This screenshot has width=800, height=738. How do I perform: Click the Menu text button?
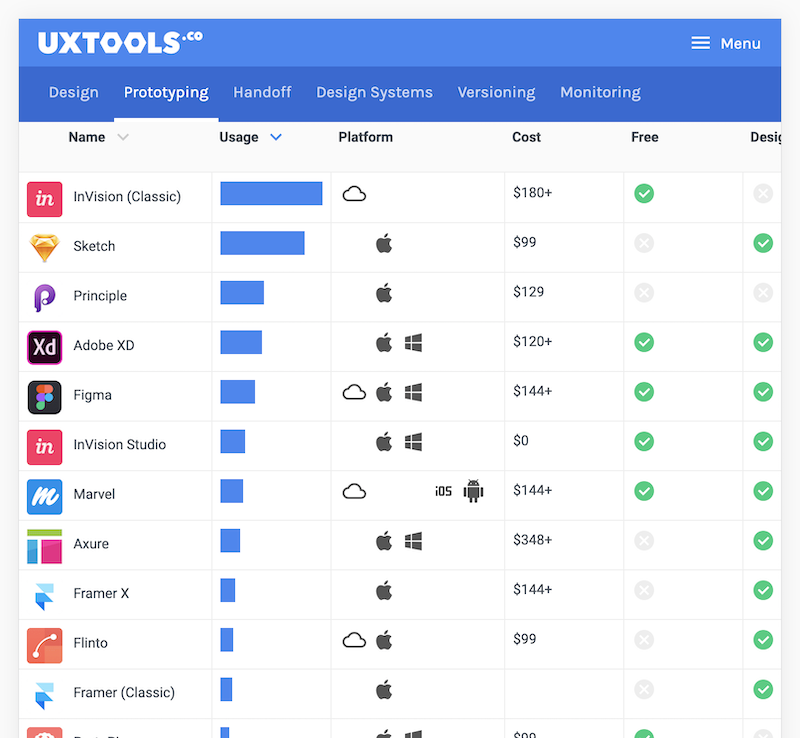(740, 44)
